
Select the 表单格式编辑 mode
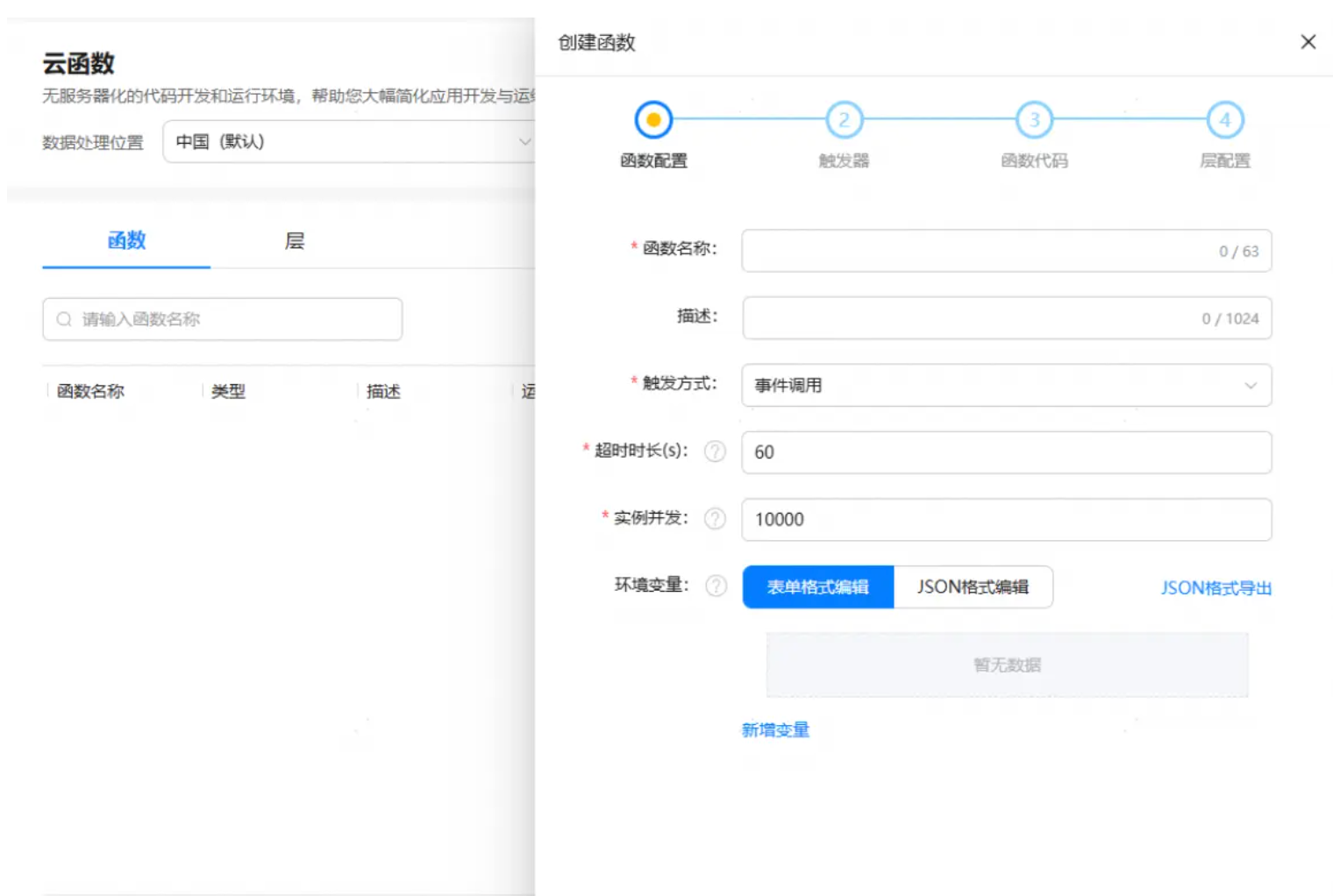click(817, 587)
